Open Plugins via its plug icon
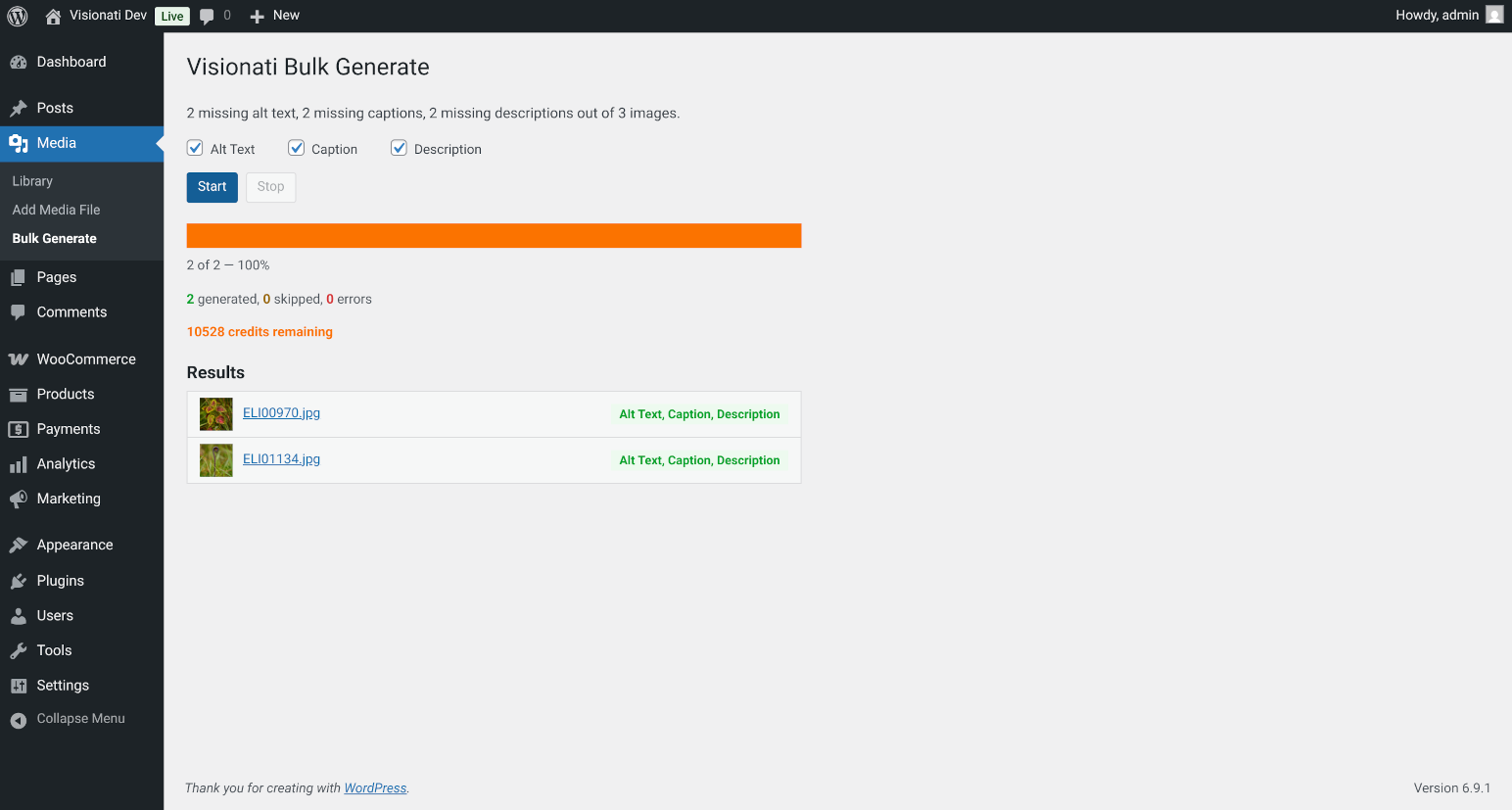Image resolution: width=1512 pixels, height=810 pixels. (x=19, y=580)
